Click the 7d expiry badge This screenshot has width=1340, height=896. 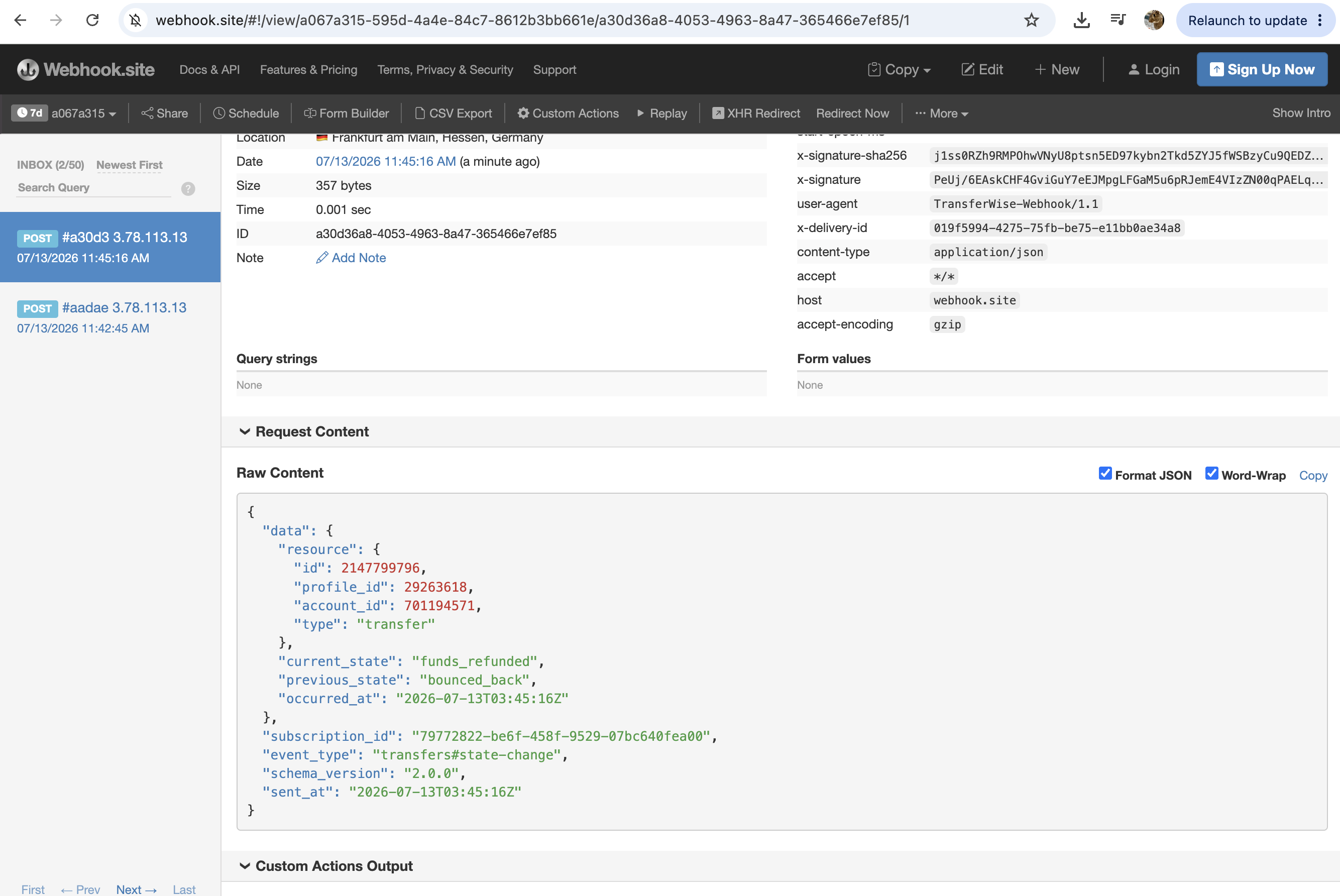pyautogui.click(x=30, y=113)
